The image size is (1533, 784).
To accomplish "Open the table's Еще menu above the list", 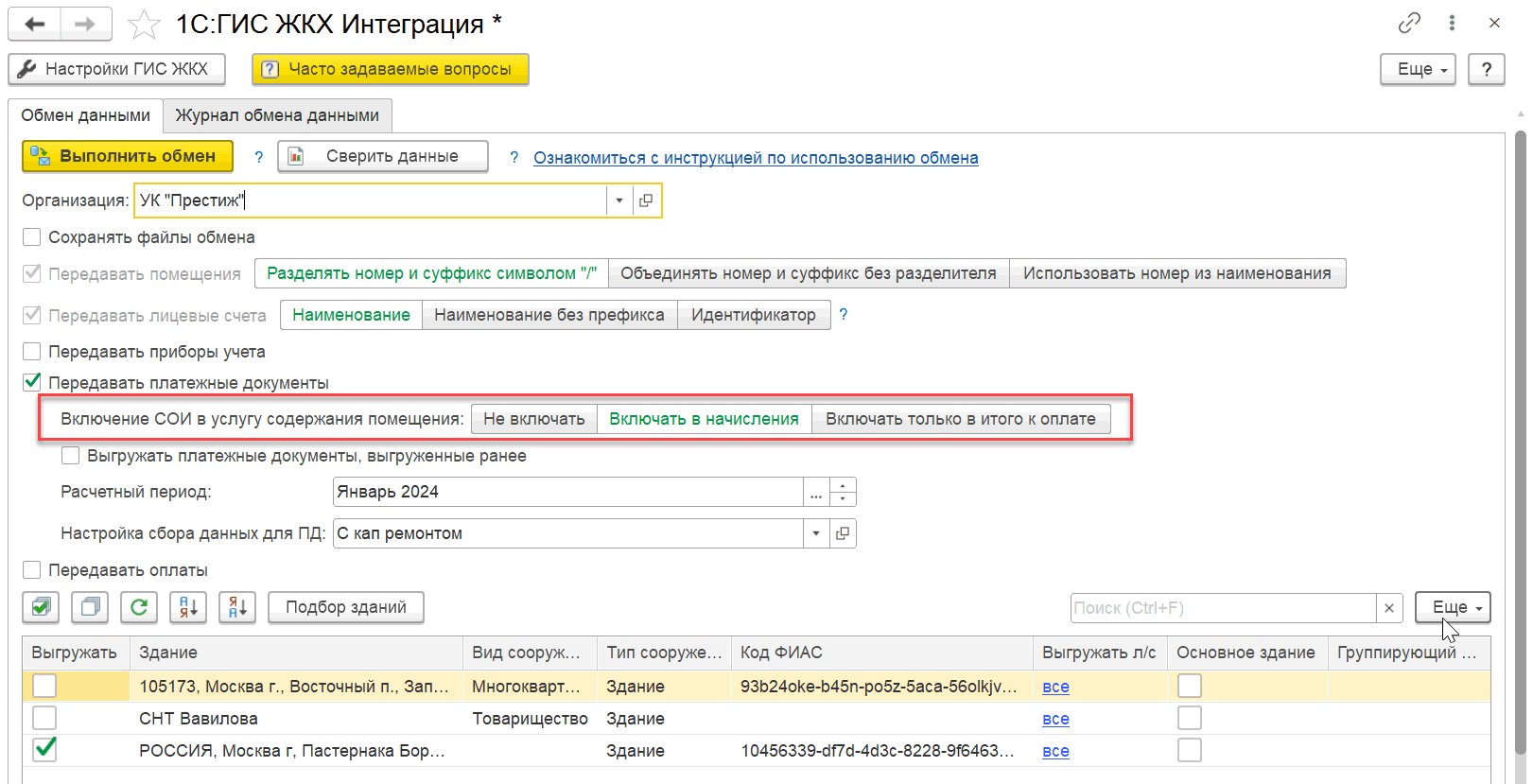I will [x=1453, y=607].
